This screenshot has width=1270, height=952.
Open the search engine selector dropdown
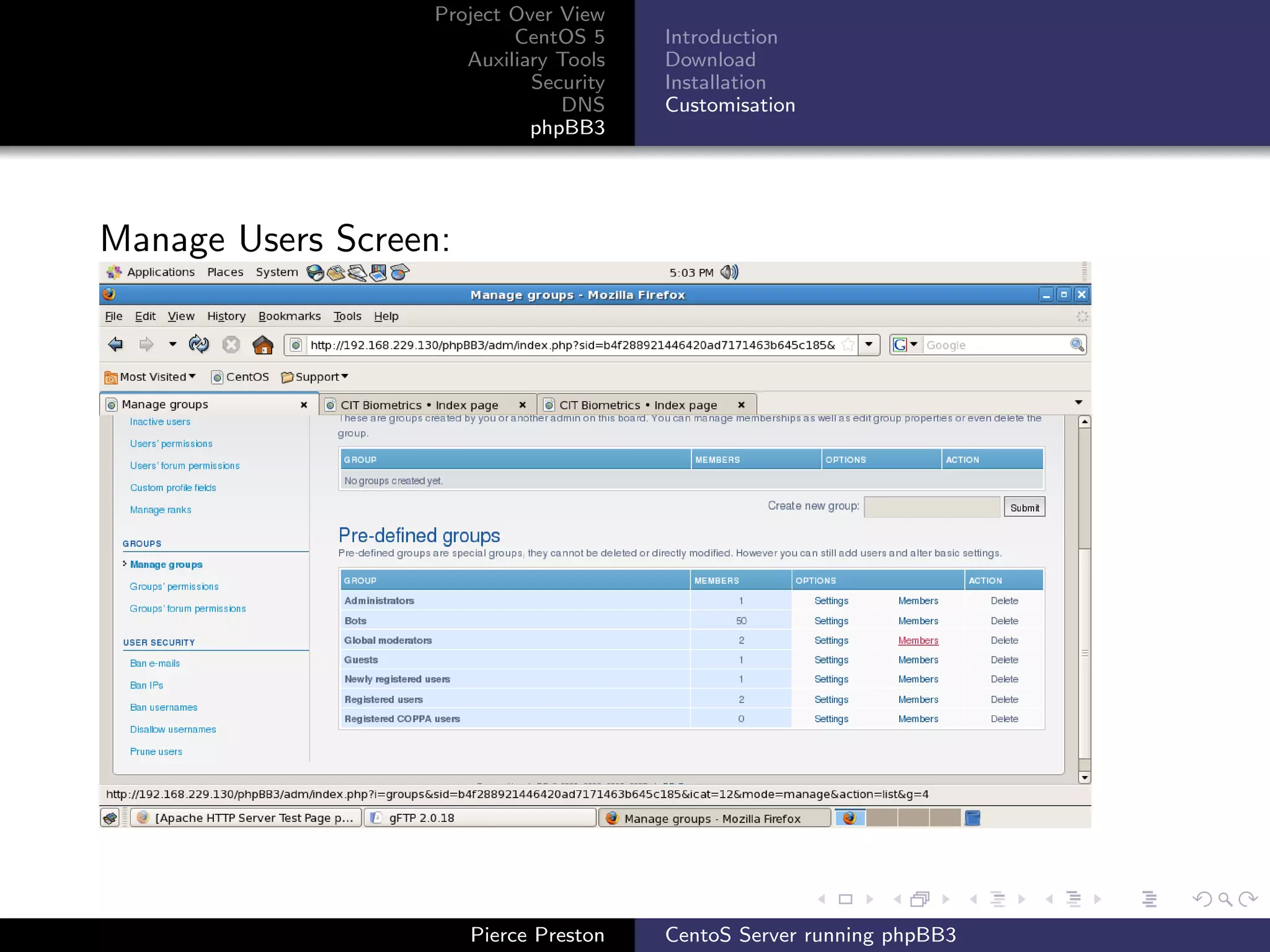coord(913,345)
